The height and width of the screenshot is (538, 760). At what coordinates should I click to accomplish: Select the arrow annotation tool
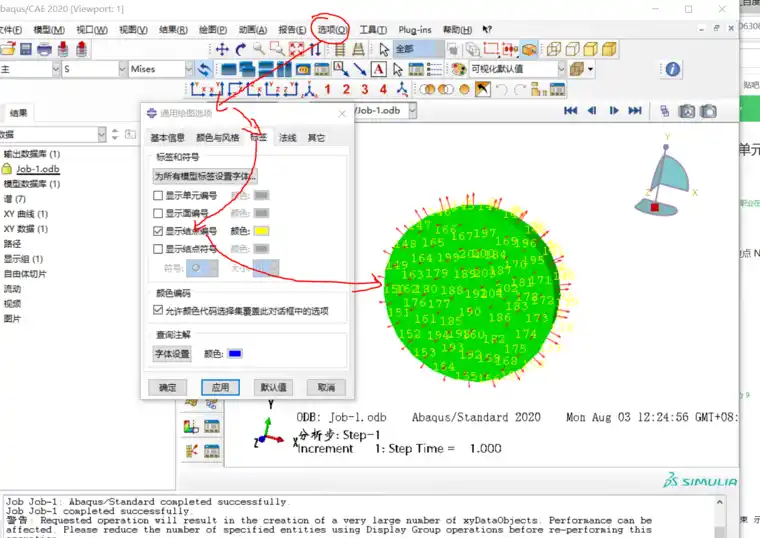pos(360,69)
